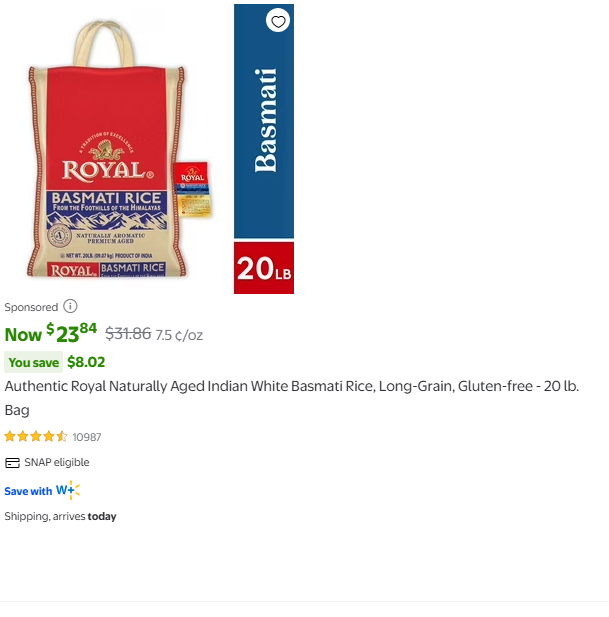This screenshot has height=617, width=609.
Task: Click the SNAP eligible card icon
Action: click(x=12, y=463)
